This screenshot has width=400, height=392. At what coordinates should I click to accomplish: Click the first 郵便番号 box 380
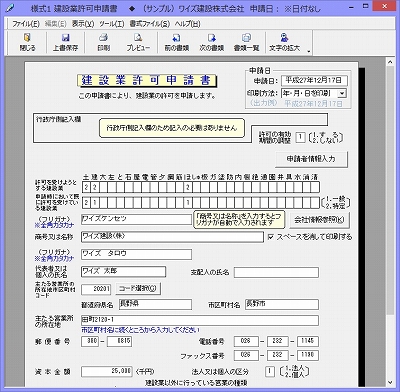[90, 341]
